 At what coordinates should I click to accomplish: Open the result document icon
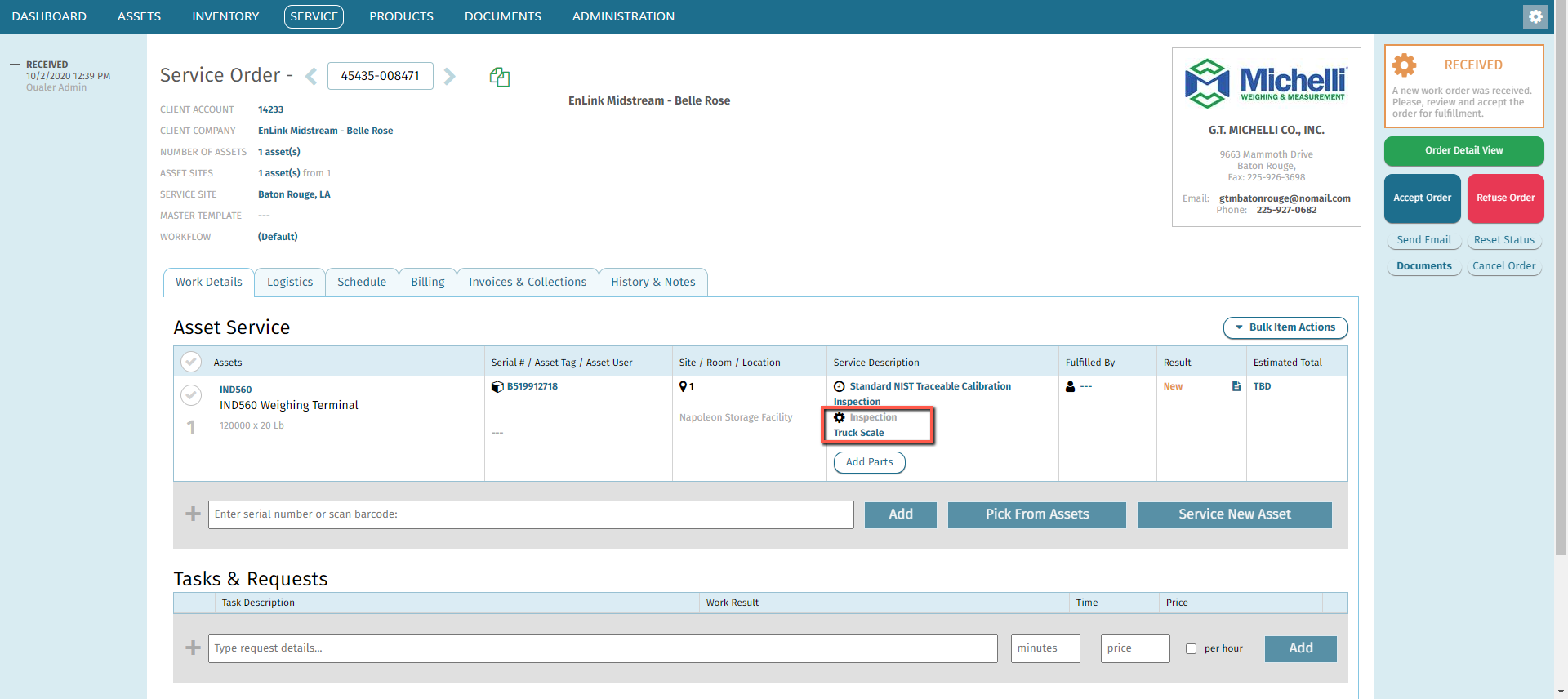[x=1236, y=386]
